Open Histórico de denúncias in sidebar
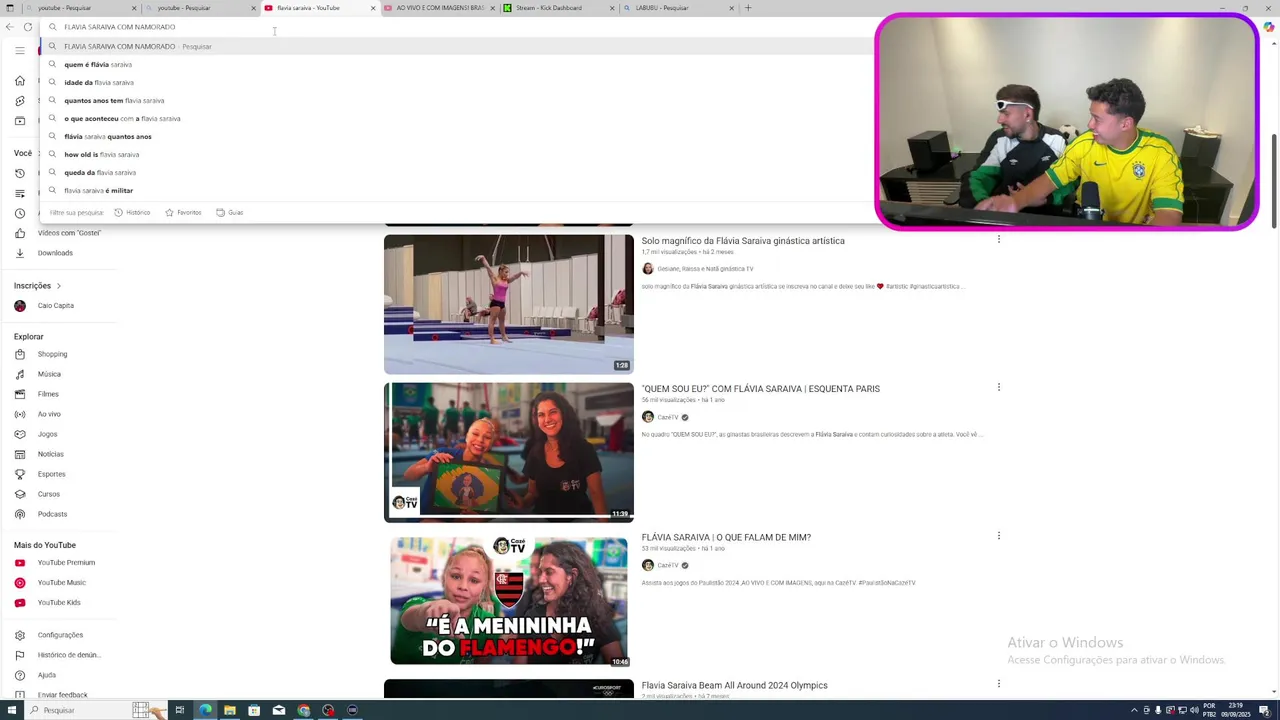The height and width of the screenshot is (720, 1280). tap(69, 655)
